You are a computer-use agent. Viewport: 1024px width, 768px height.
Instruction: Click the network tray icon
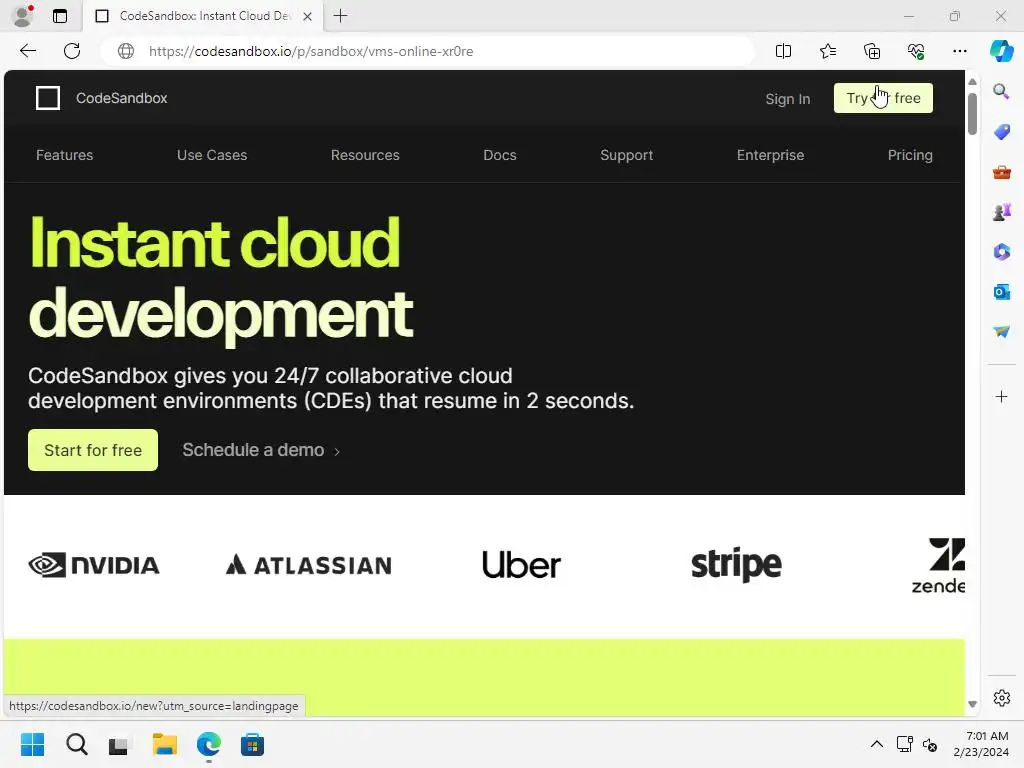pos(904,744)
